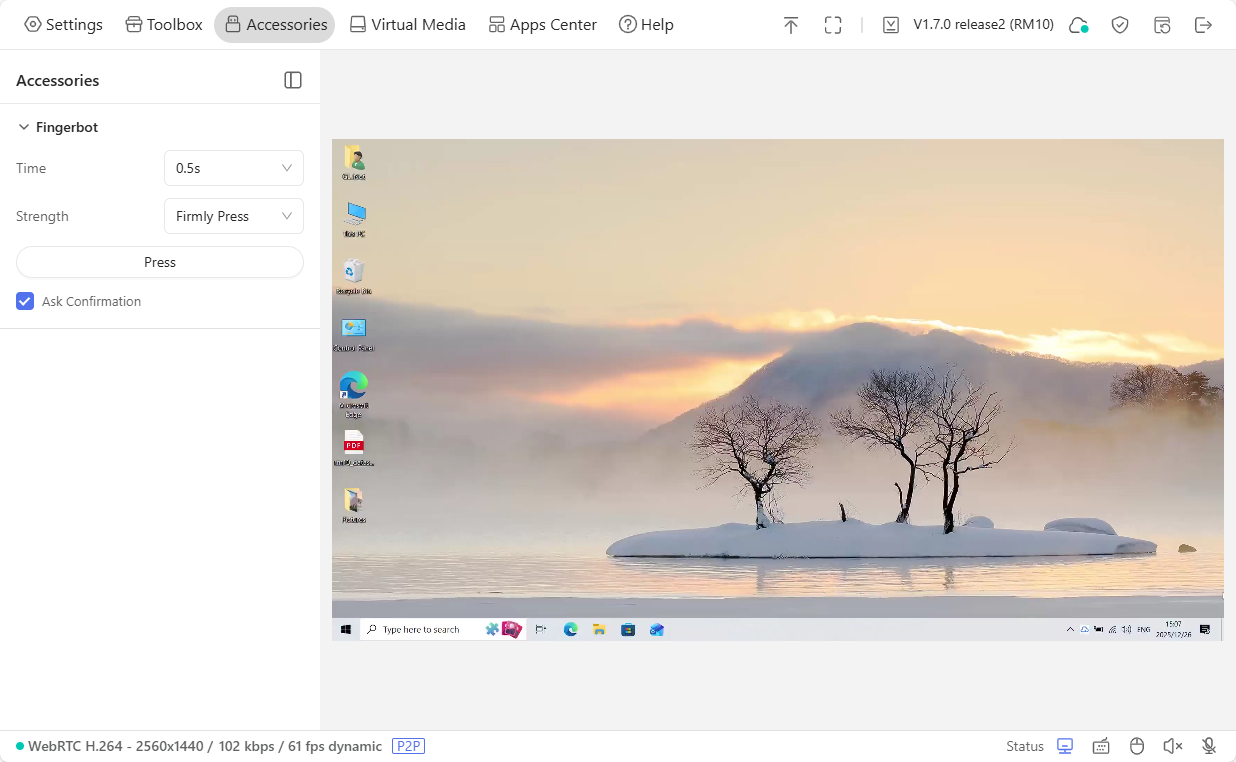Open the Strength dropdown showing Firmly Press
Viewport: 1236px width, 762px height.
[x=233, y=216]
